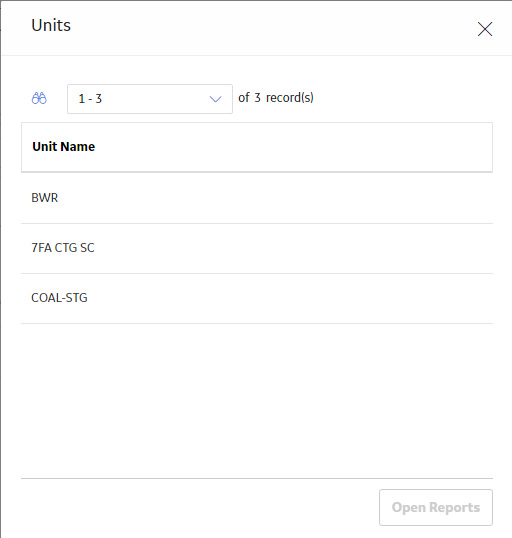Screen dimensions: 512x538
Task: Sort by the Unit Name column header
Action: pyautogui.click(x=63, y=147)
